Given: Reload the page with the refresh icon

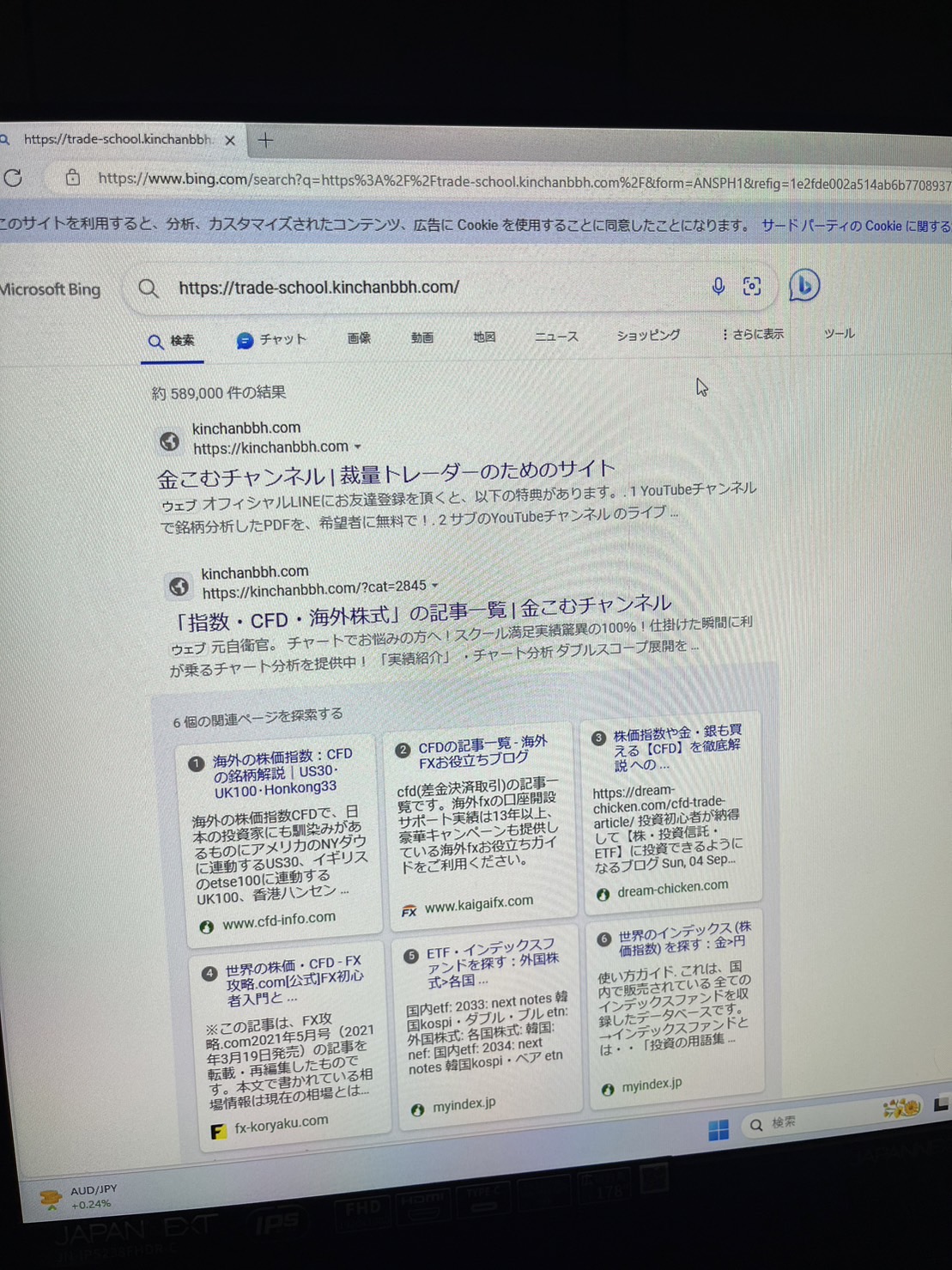Looking at the screenshot, I should (x=14, y=178).
